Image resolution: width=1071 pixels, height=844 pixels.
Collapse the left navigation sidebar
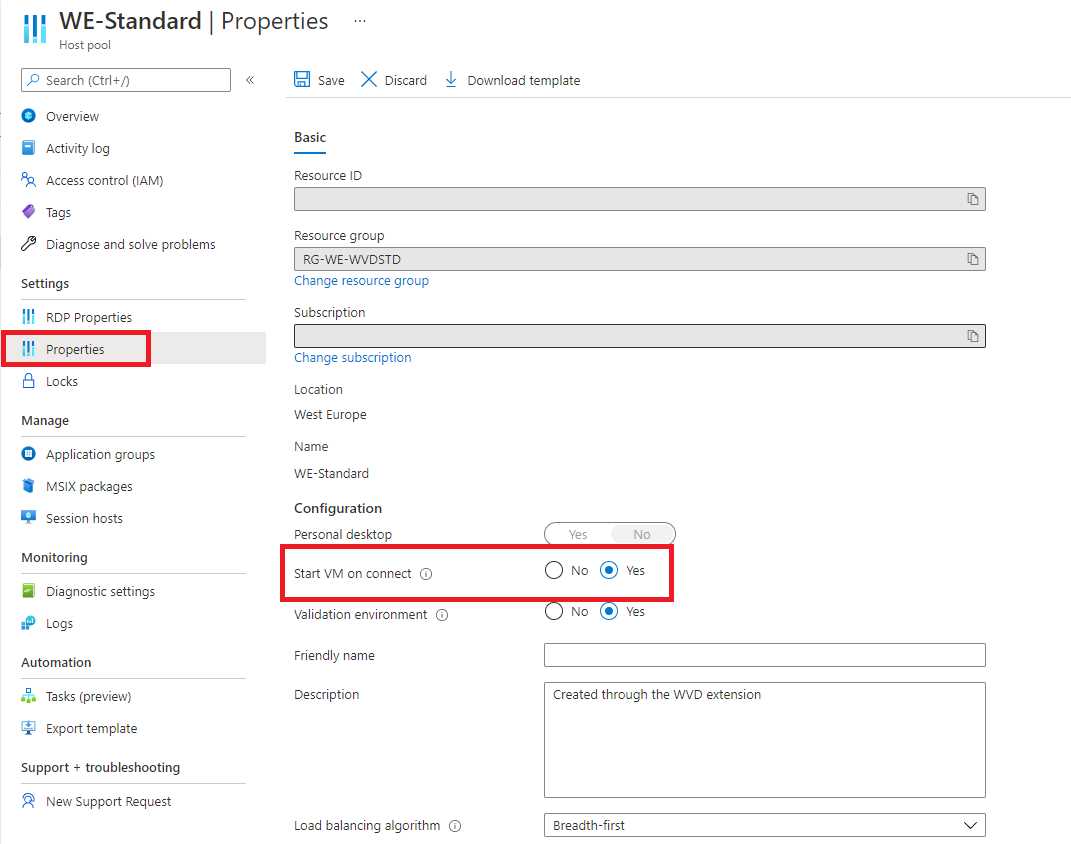251,80
